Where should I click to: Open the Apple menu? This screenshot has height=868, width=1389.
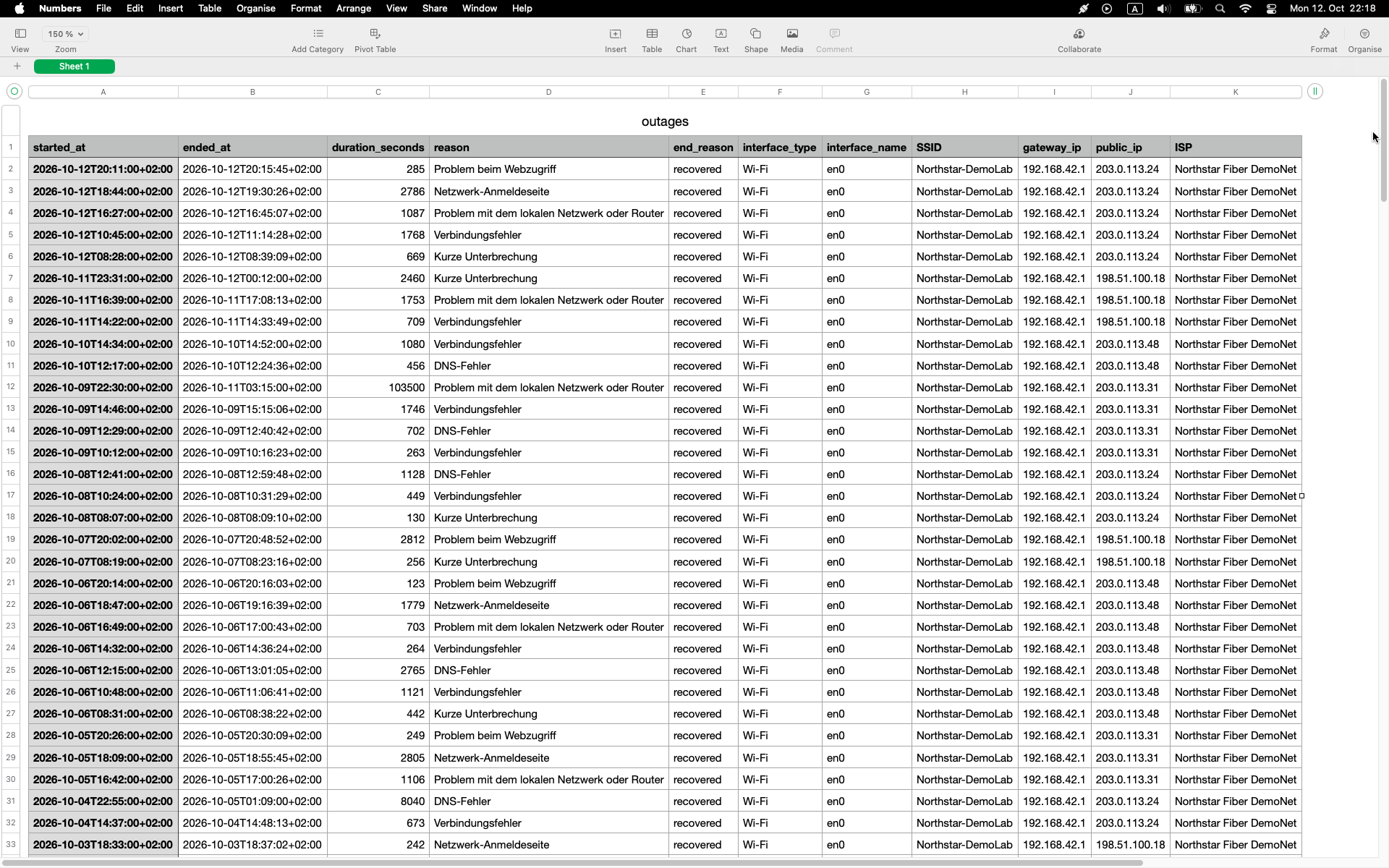(20, 9)
